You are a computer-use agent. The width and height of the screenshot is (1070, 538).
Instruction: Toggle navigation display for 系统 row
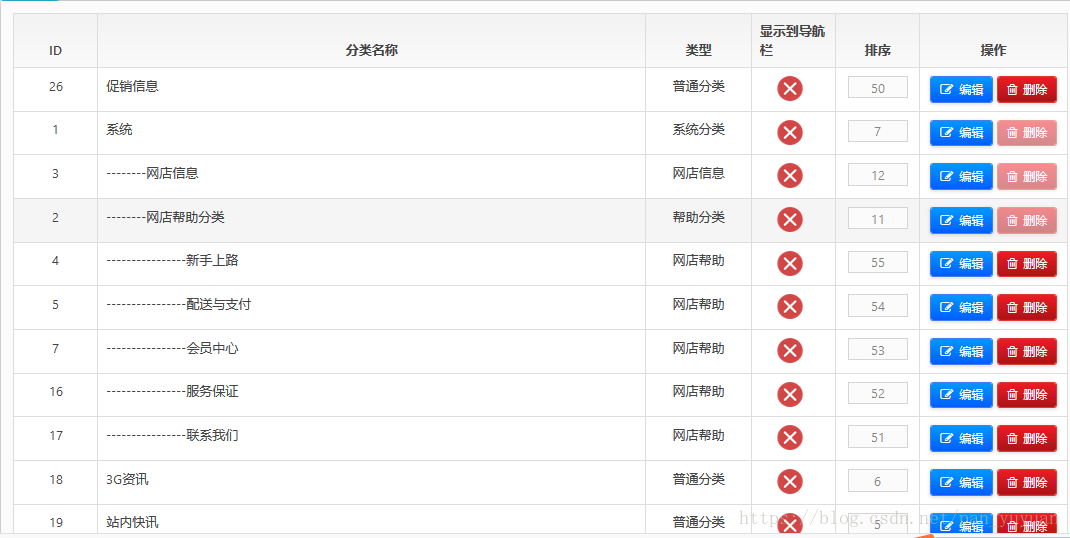(790, 132)
